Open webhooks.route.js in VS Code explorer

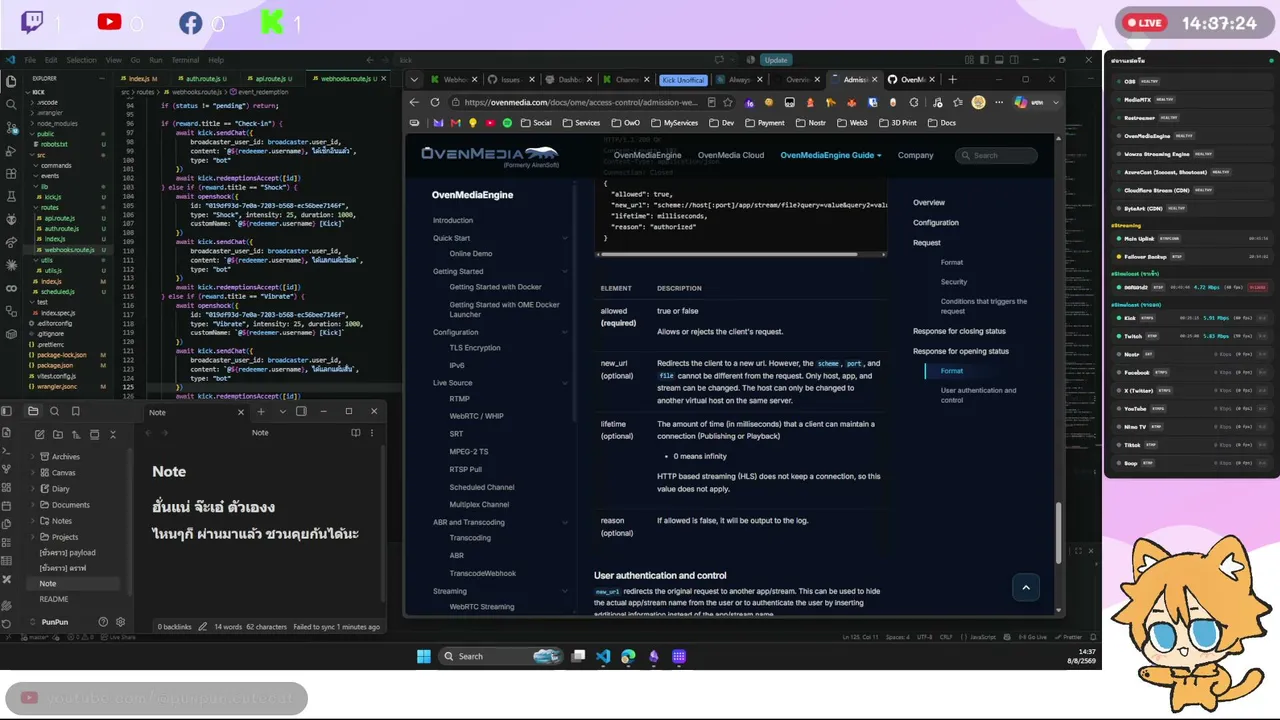(68, 250)
